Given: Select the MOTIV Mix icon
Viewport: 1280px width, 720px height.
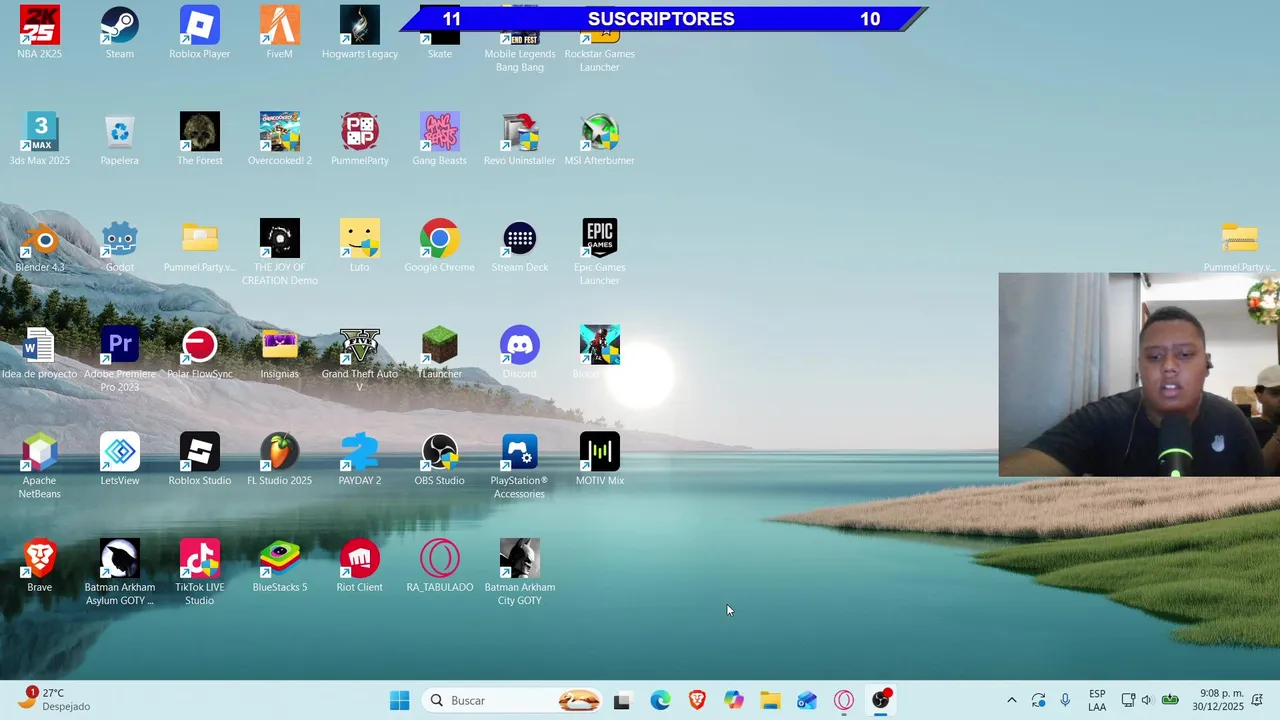Looking at the screenshot, I should (600, 453).
